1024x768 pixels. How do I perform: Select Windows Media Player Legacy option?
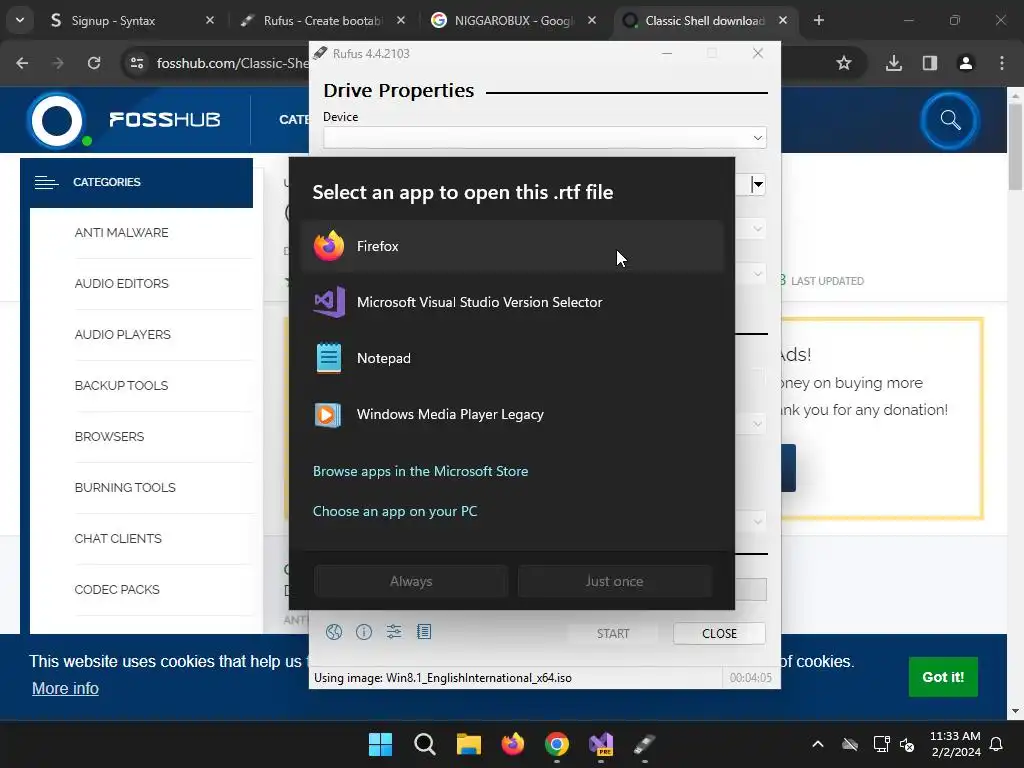513,415
